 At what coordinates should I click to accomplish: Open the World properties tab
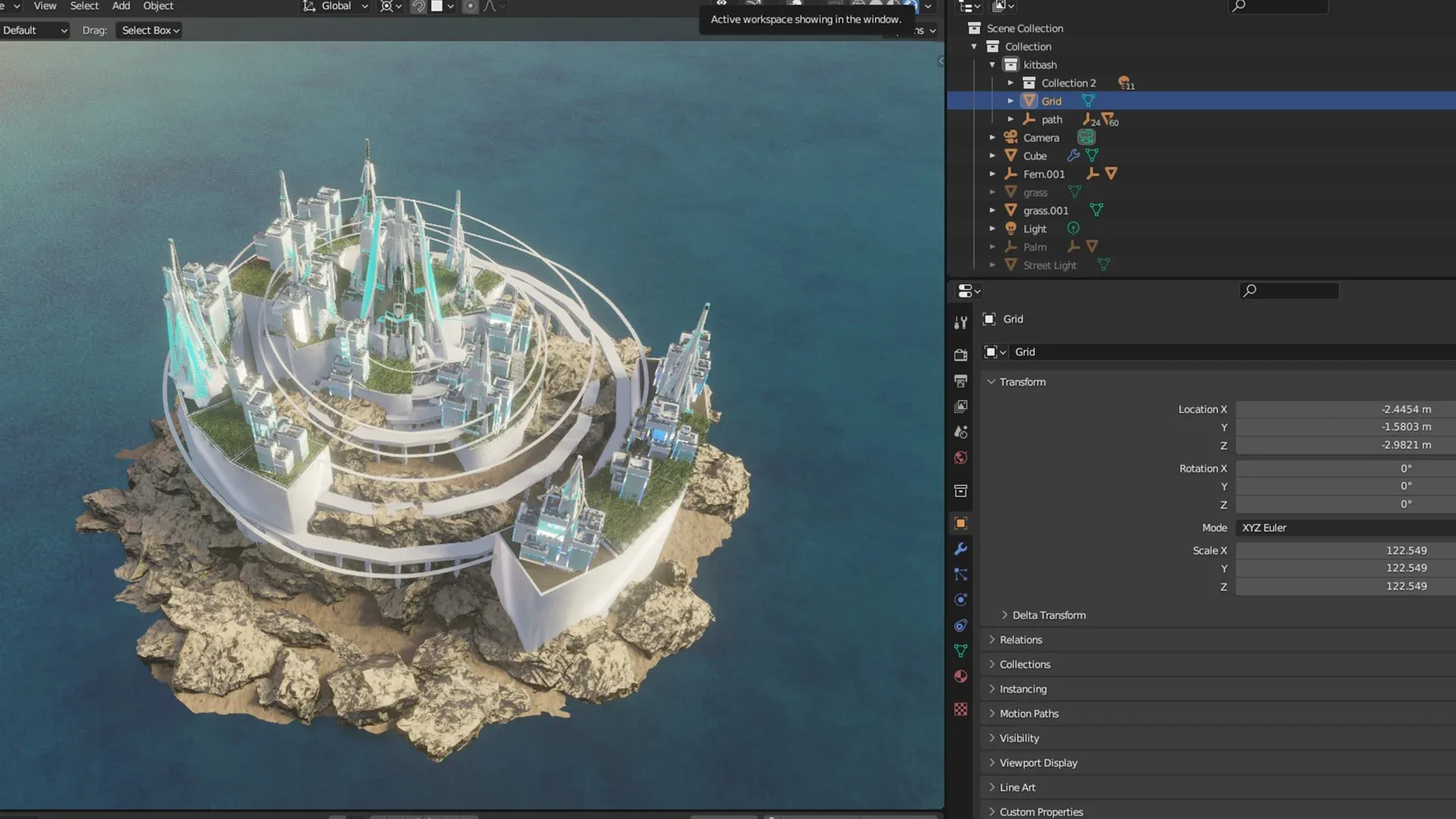pos(961,458)
